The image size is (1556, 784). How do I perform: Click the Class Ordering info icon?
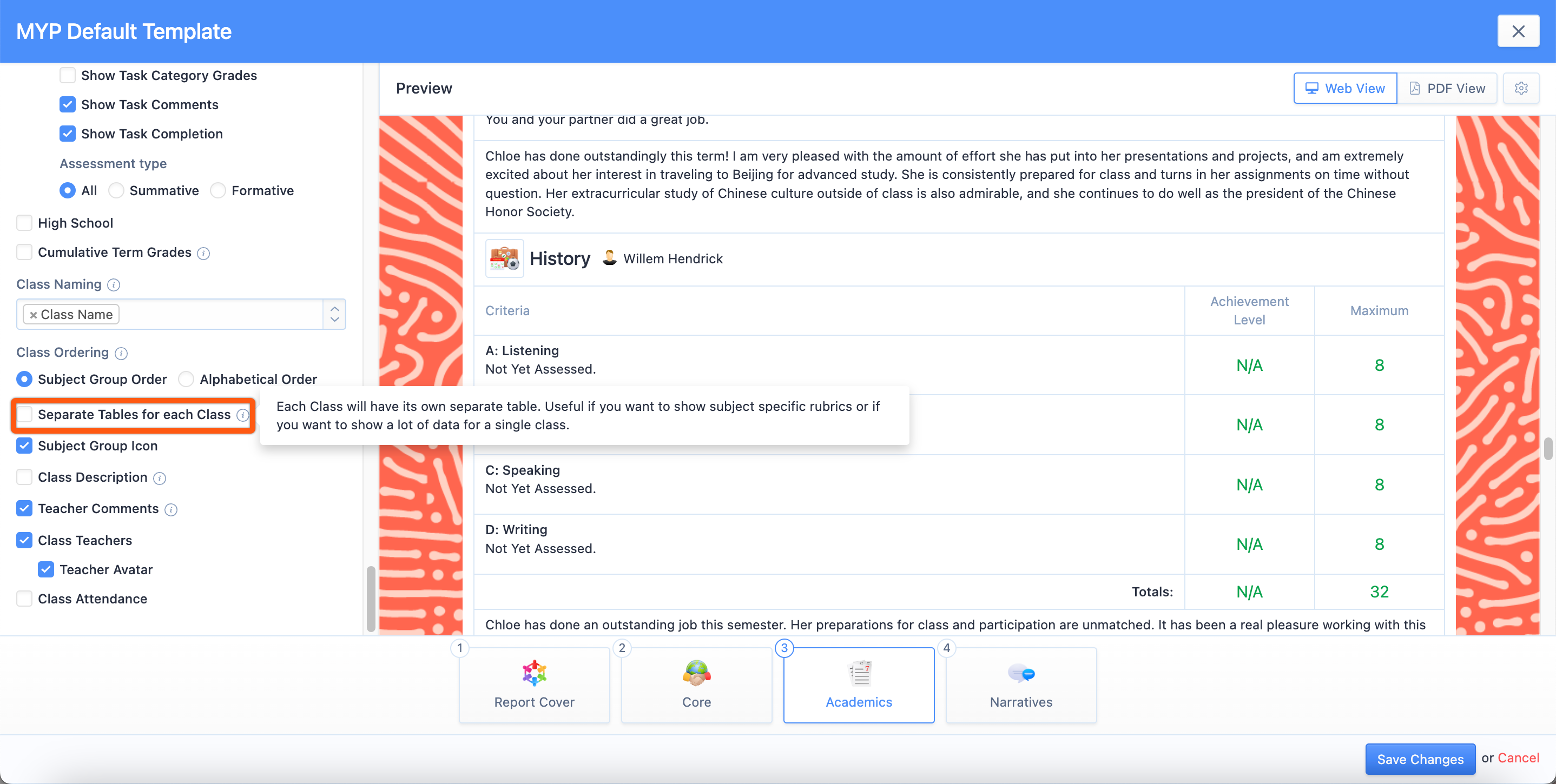pyautogui.click(x=121, y=353)
